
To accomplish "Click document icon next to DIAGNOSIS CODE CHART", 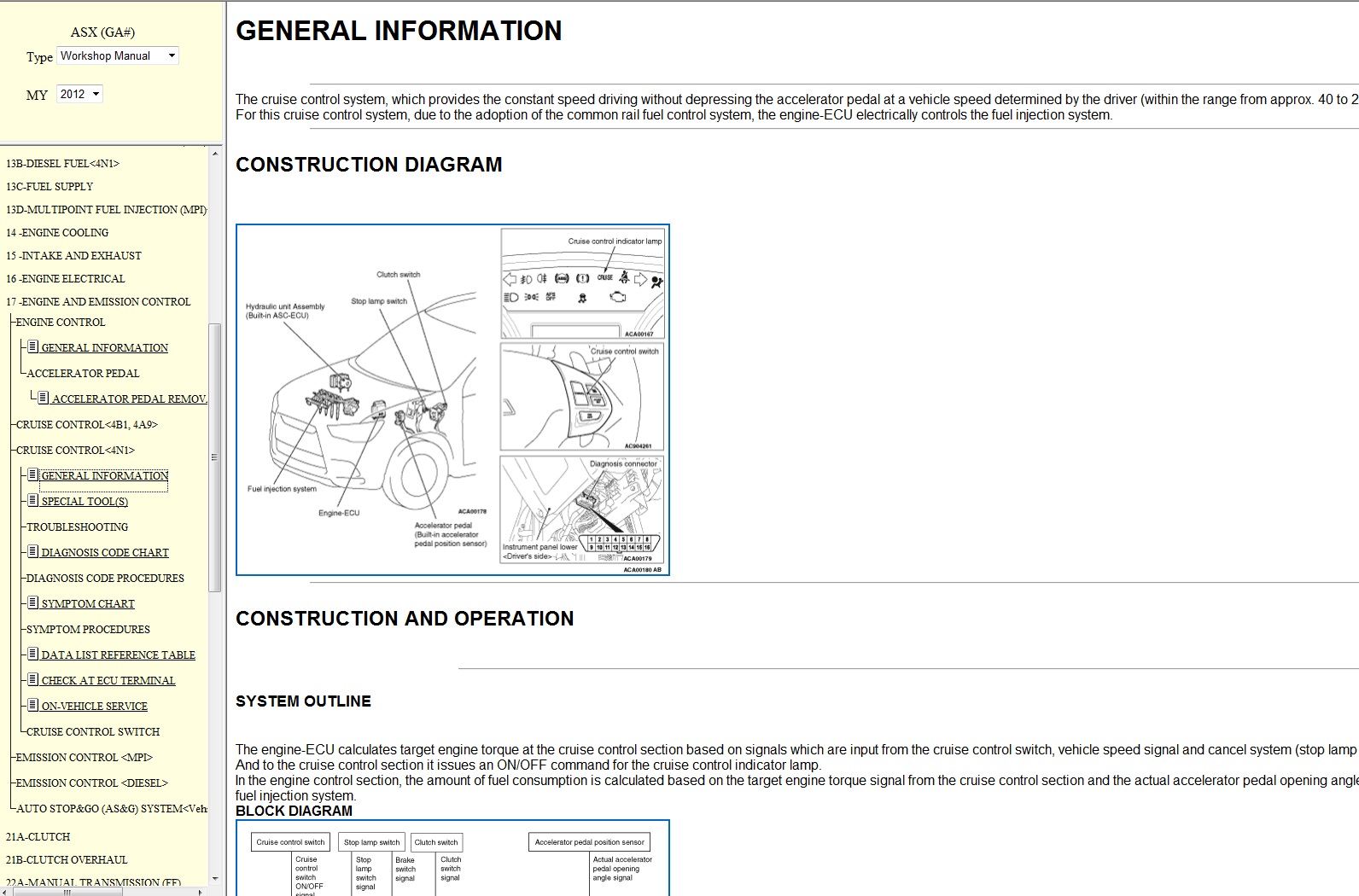I will pyautogui.click(x=32, y=552).
